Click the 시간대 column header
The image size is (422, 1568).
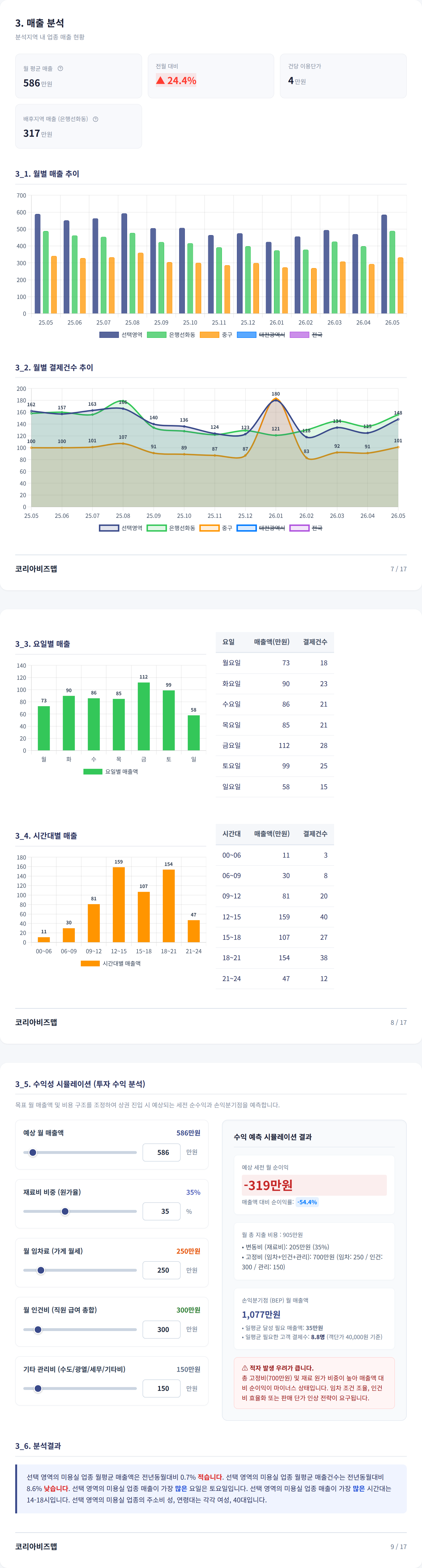(231, 834)
